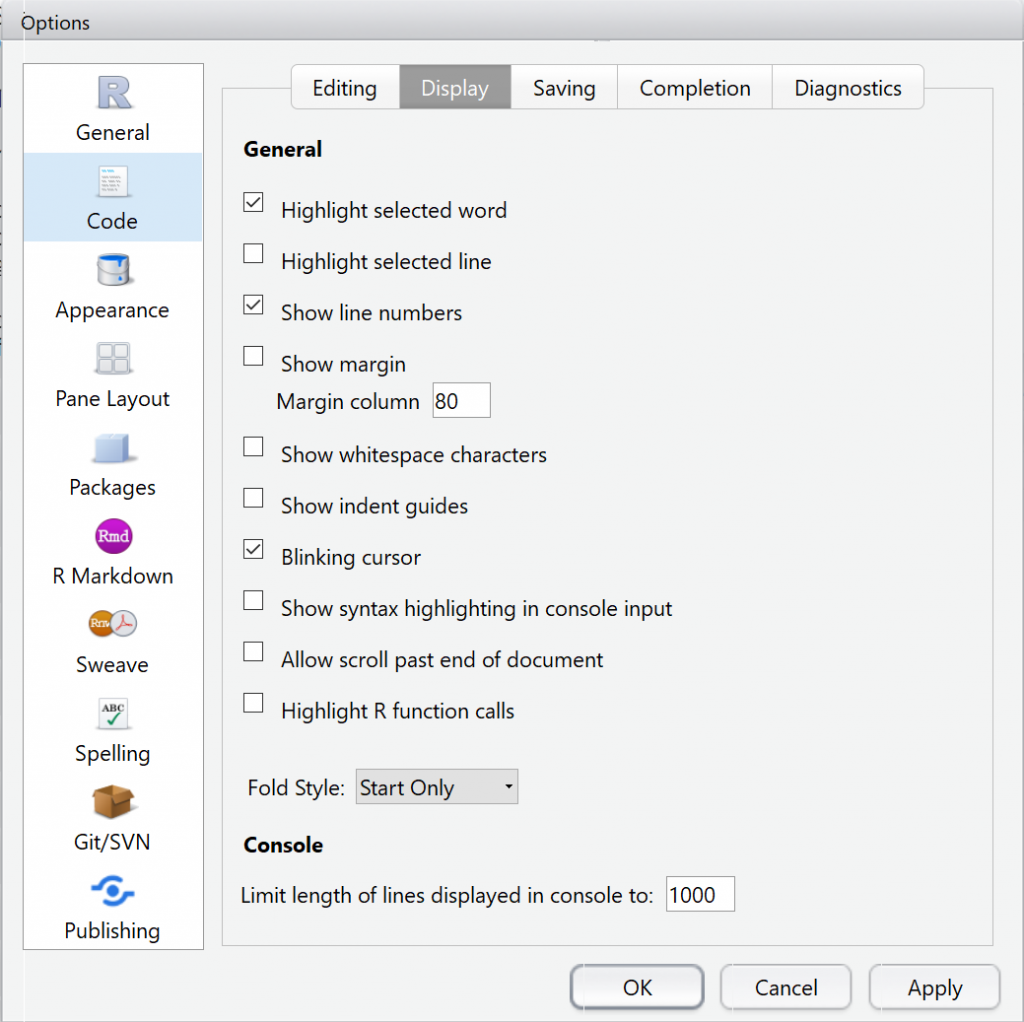Open Spelling options via ABC check icon
Image resolution: width=1024 pixels, height=1022 pixels.
113,713
